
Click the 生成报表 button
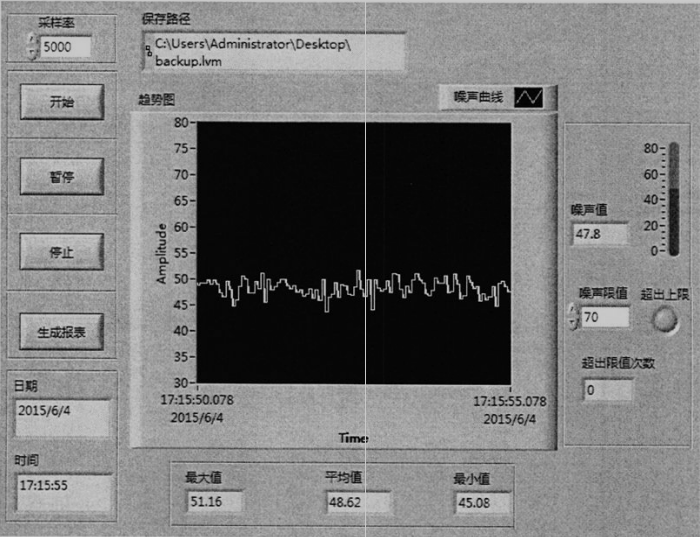point(62,332)
